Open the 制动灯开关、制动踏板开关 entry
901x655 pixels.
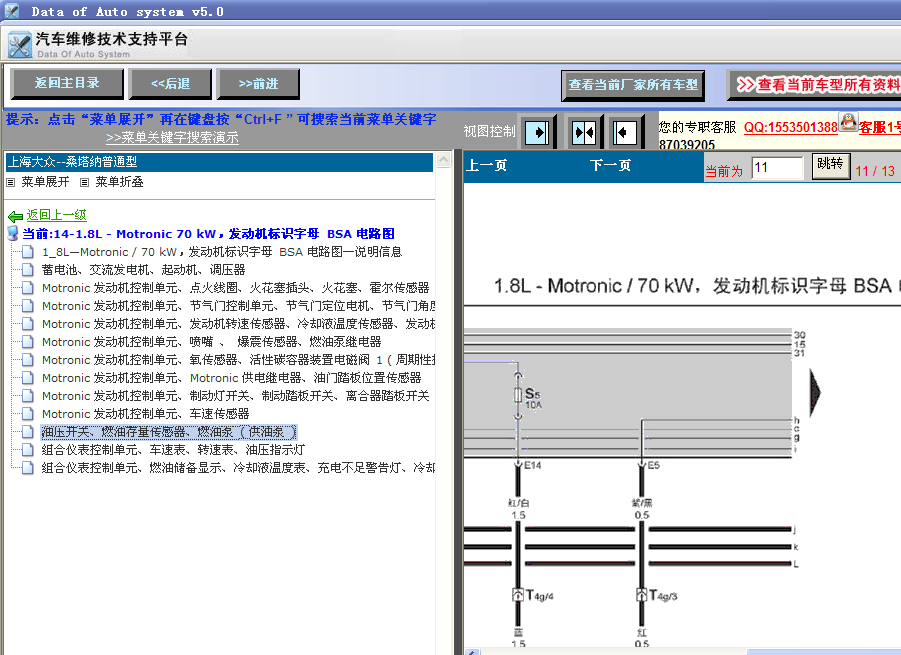(x=236, y=396)
